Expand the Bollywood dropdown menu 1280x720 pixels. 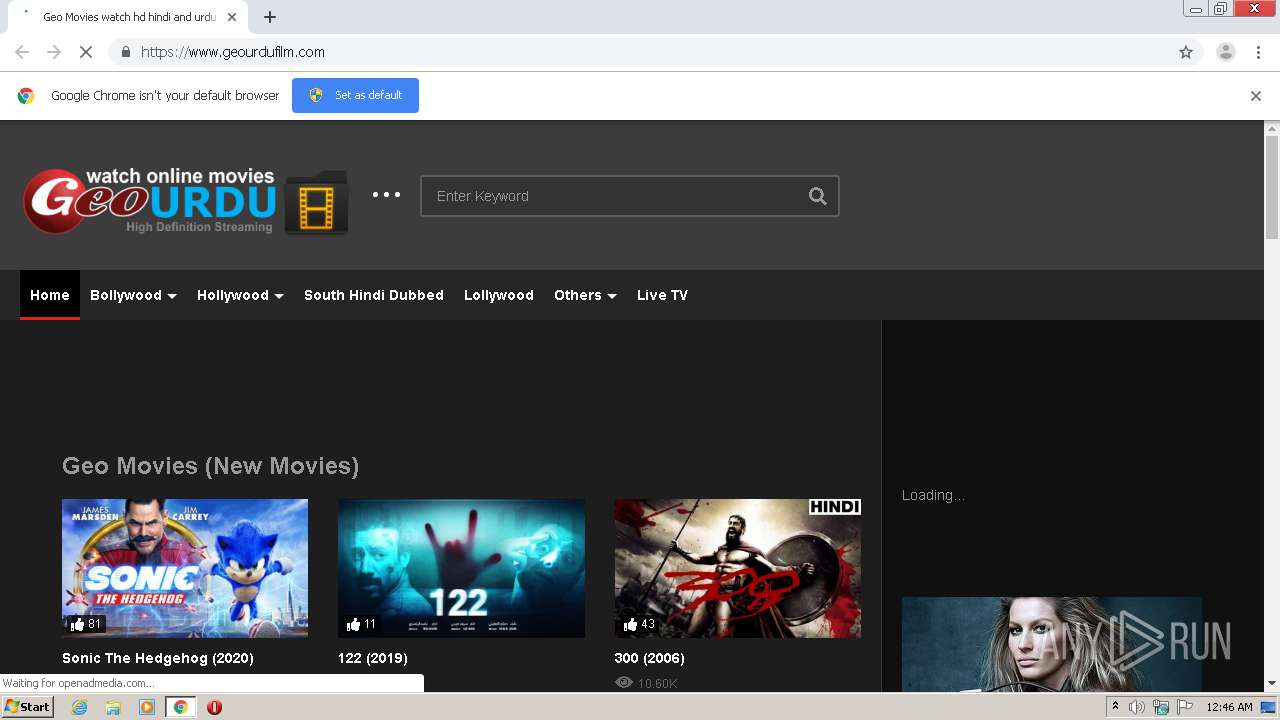[133, 295]
